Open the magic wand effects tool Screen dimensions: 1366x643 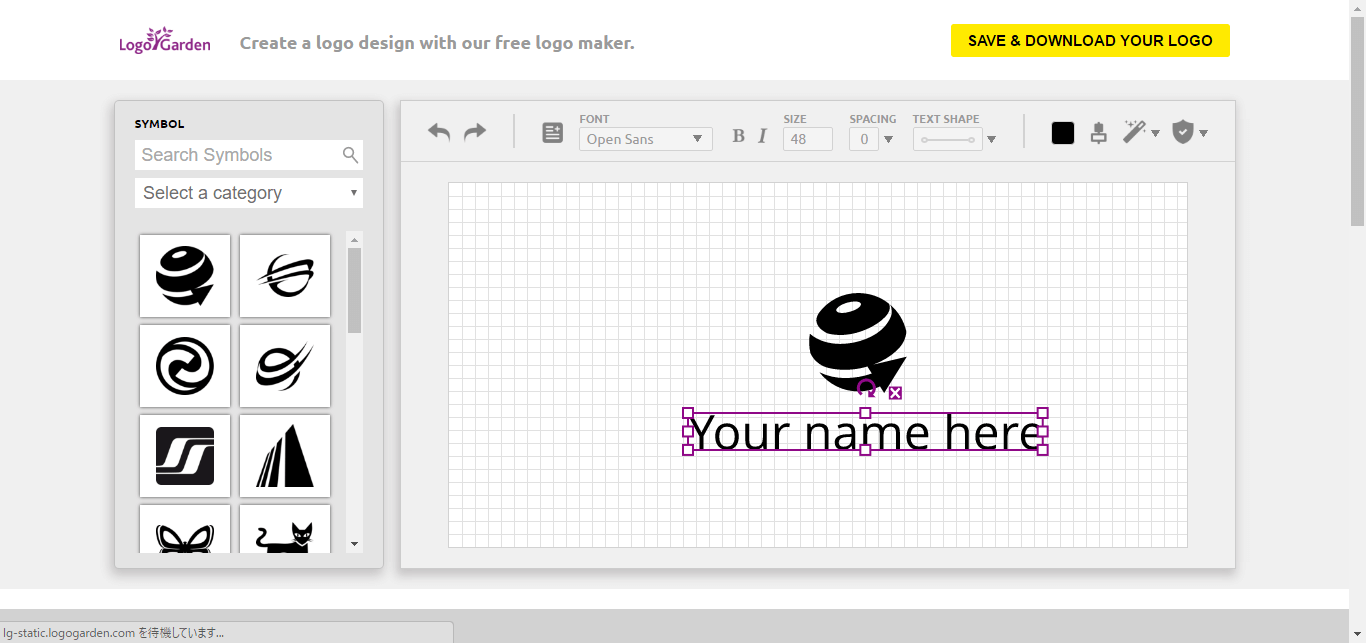point(1134,132)
